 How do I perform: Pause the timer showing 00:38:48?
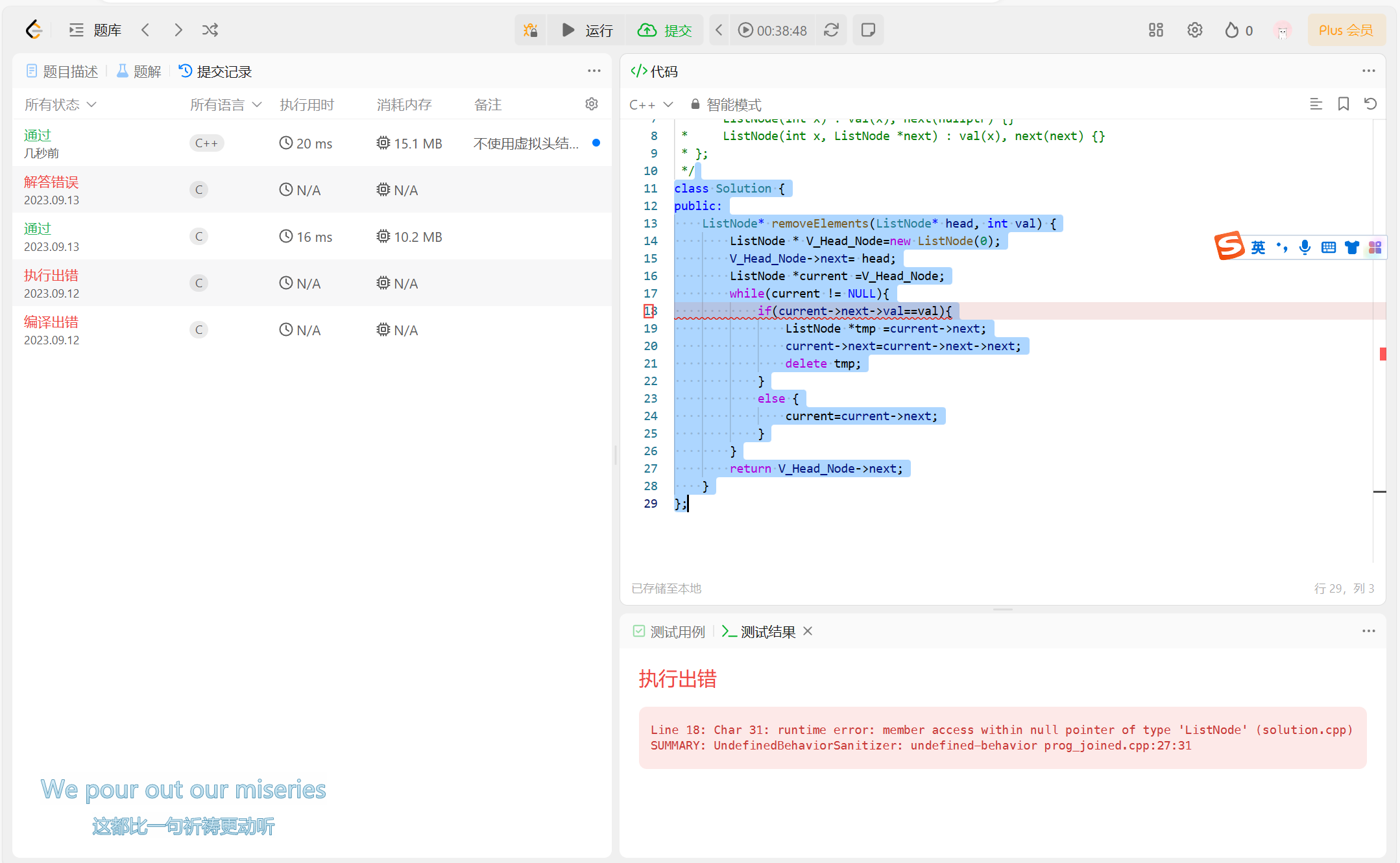point(773,30)
